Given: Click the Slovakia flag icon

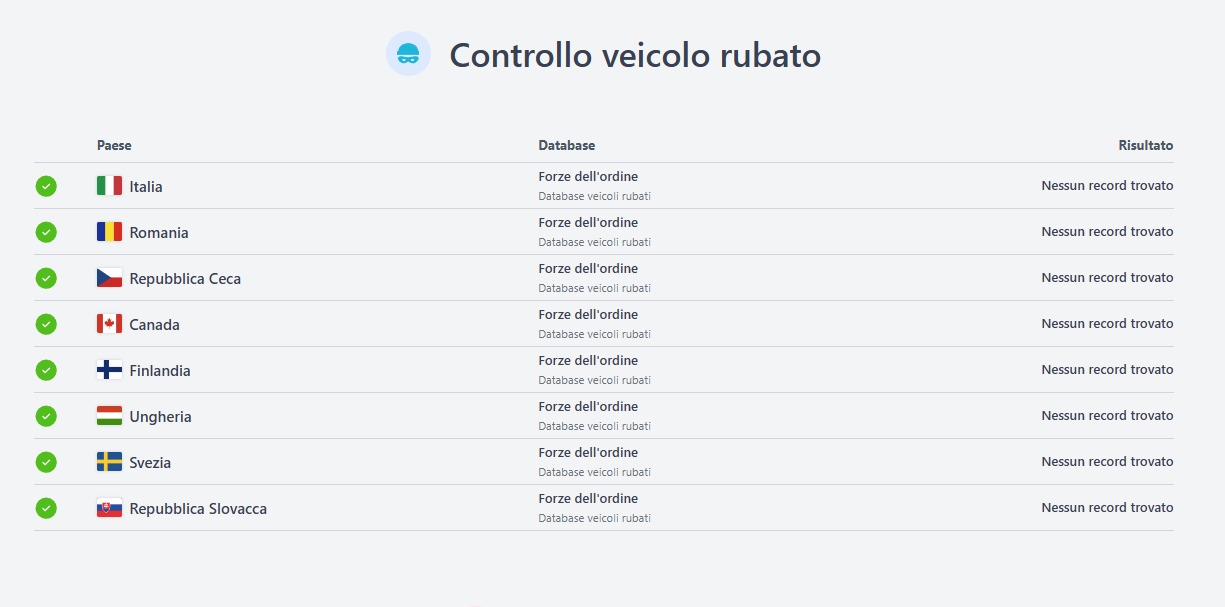Looking at the screenshot, I should pos(109,508).
